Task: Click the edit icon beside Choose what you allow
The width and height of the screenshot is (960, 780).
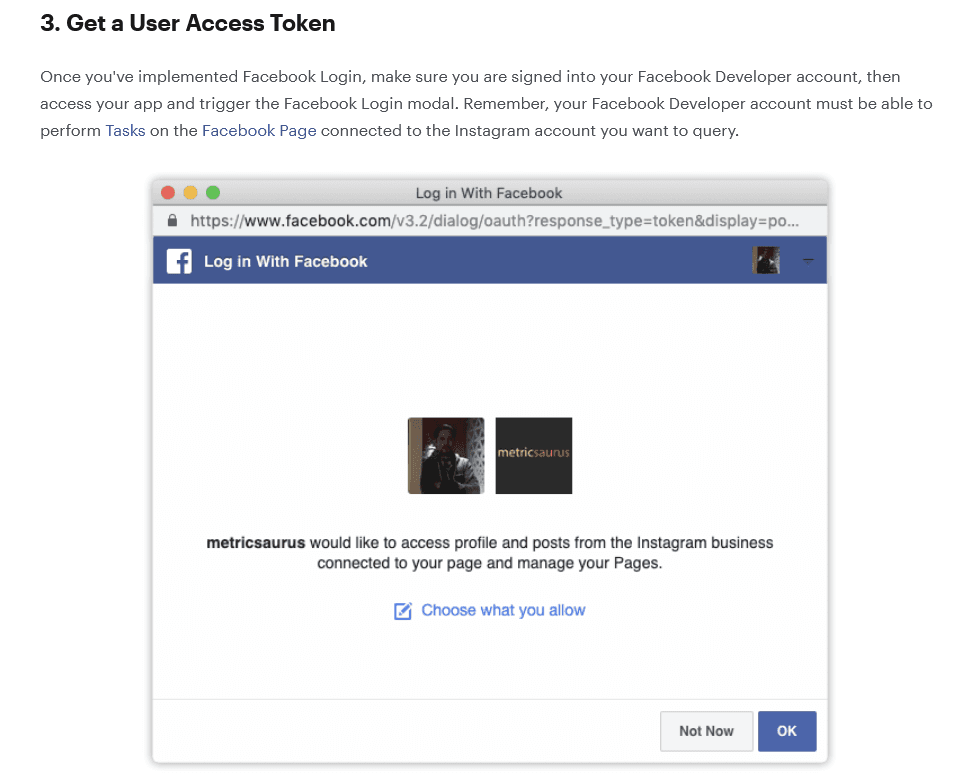Action: coord(403,610)
